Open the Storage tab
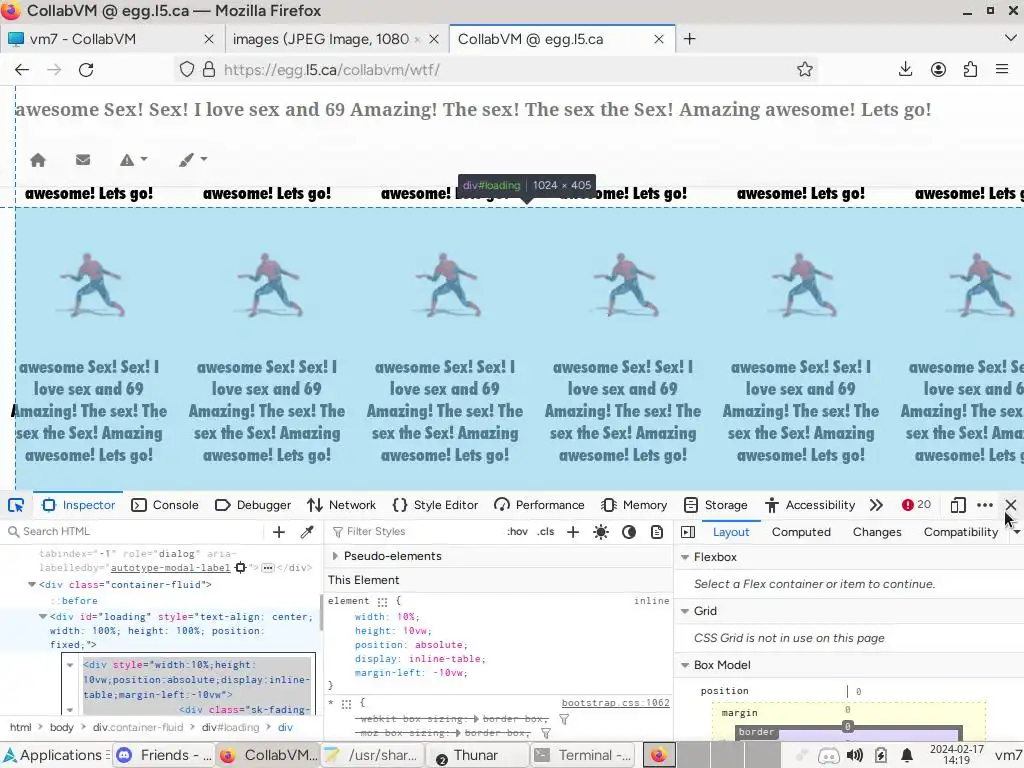The image size is (1024, 768). [715, 505]
